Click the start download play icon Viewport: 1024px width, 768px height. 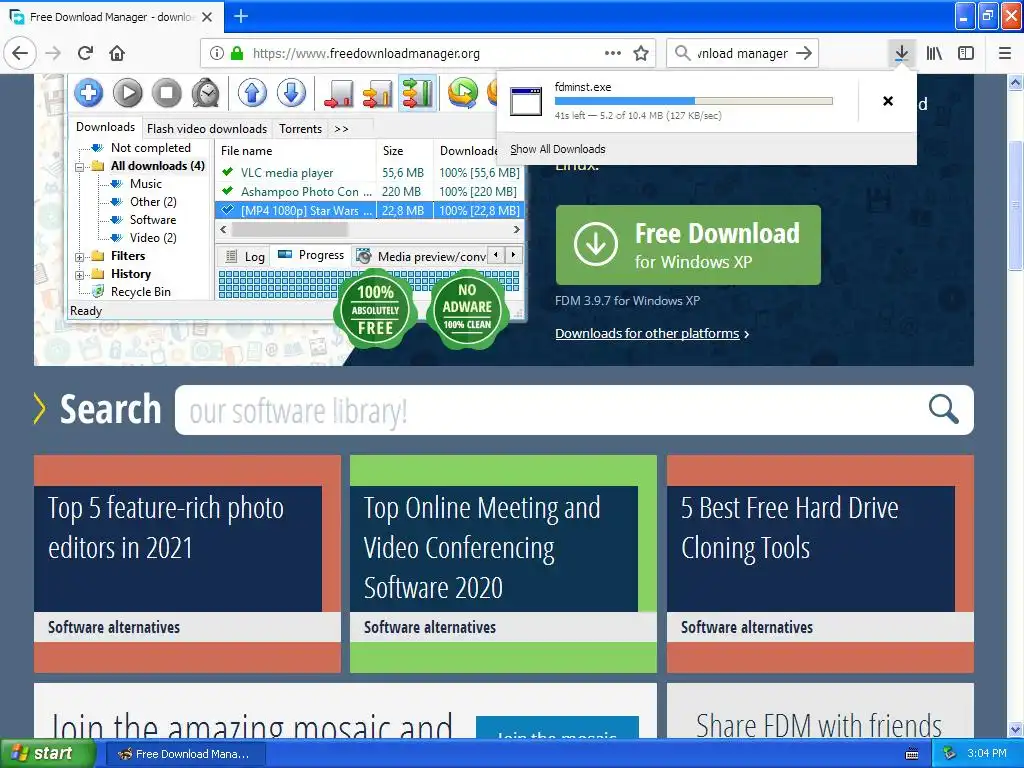pos(128,93)
